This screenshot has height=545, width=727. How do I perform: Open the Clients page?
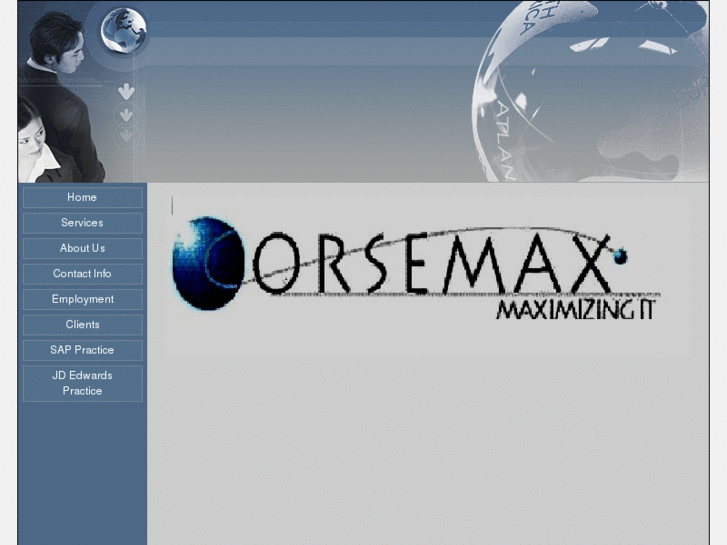(x=83, y=325)
